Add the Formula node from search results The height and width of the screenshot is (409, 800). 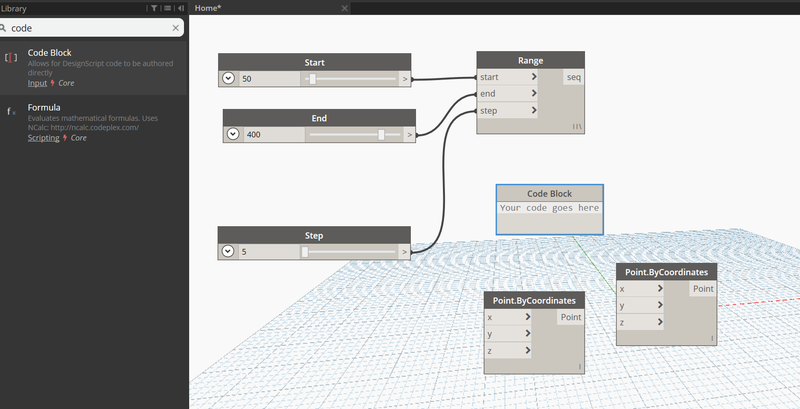tap(94, 122)
